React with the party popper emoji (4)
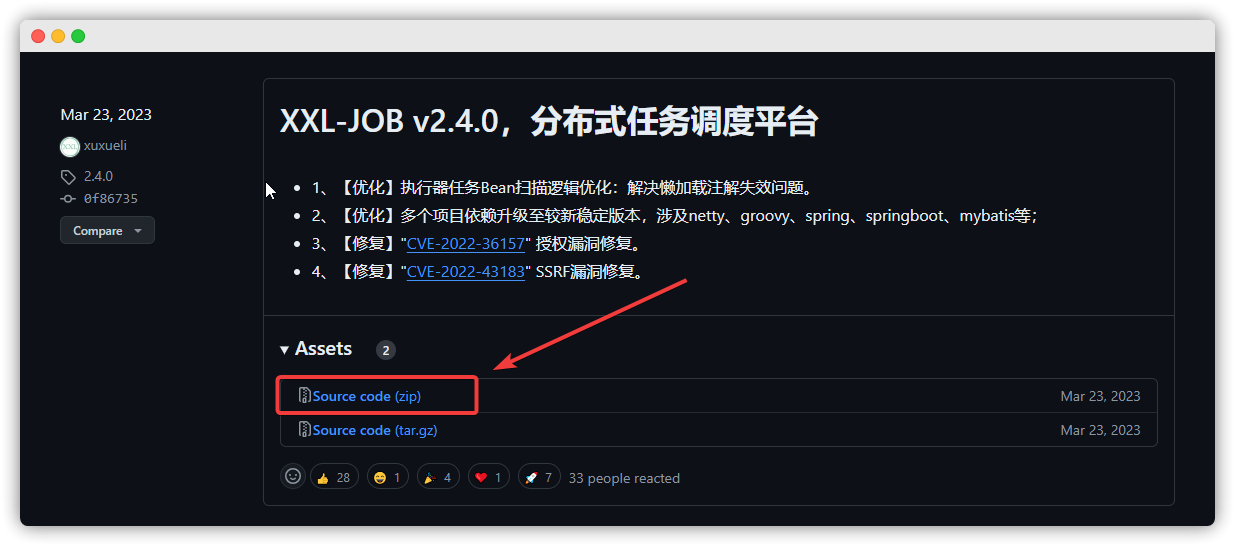 click(x=437, y=477)
